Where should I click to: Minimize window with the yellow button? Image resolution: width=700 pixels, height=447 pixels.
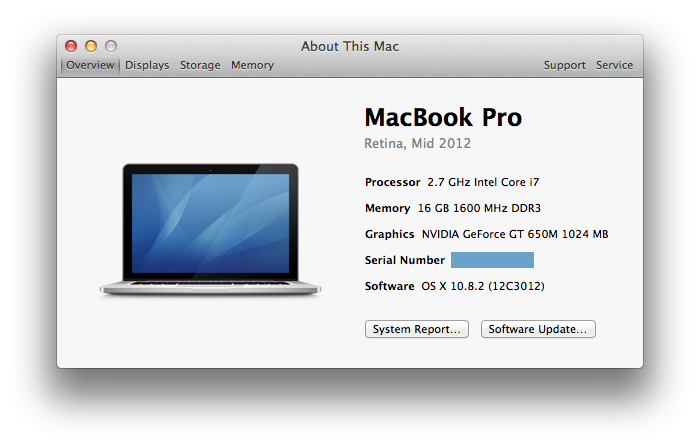(91, 46)
